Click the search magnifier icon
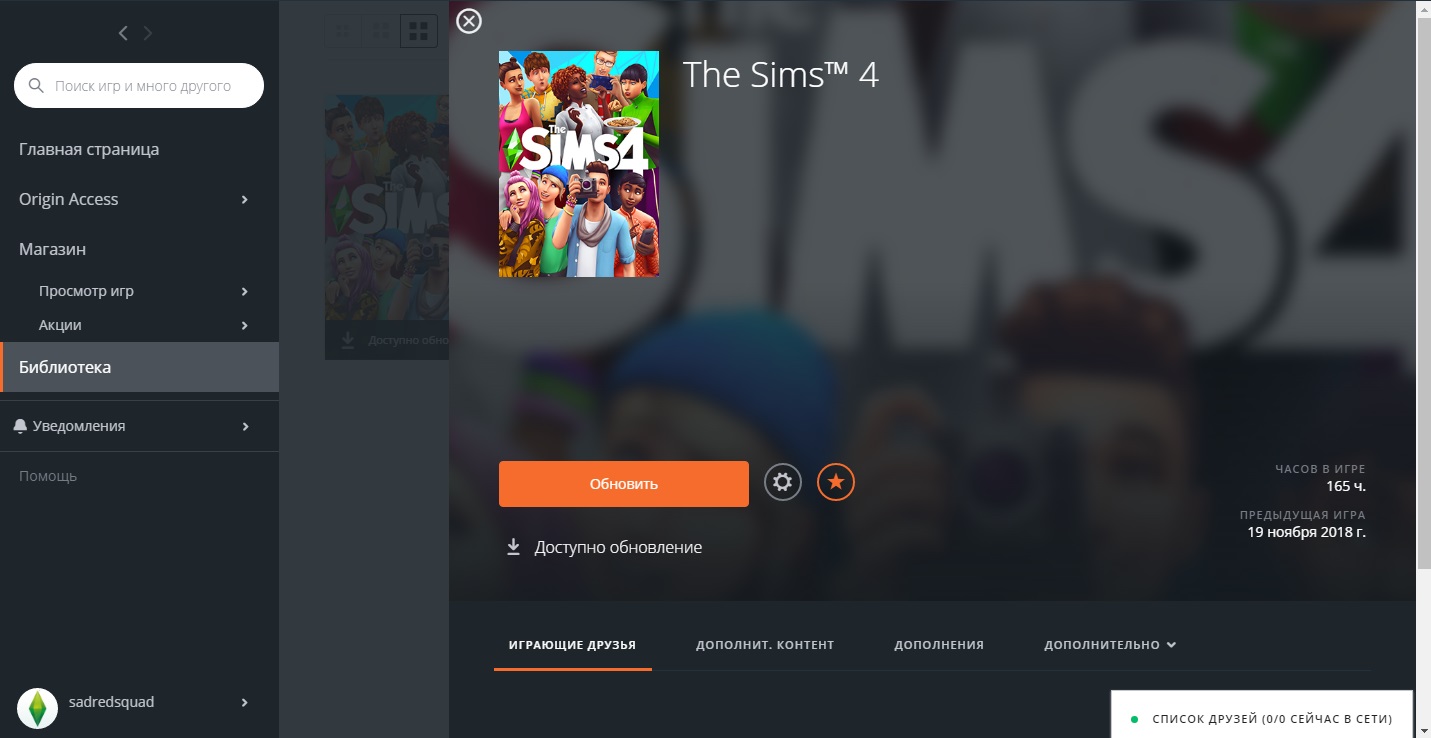Viewport: 1431px width, 738px height. pyautogui.click(x=37, y=86)
